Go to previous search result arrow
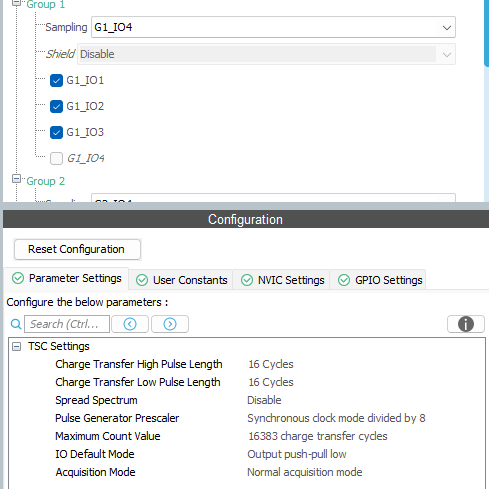 tap(130, 324)
